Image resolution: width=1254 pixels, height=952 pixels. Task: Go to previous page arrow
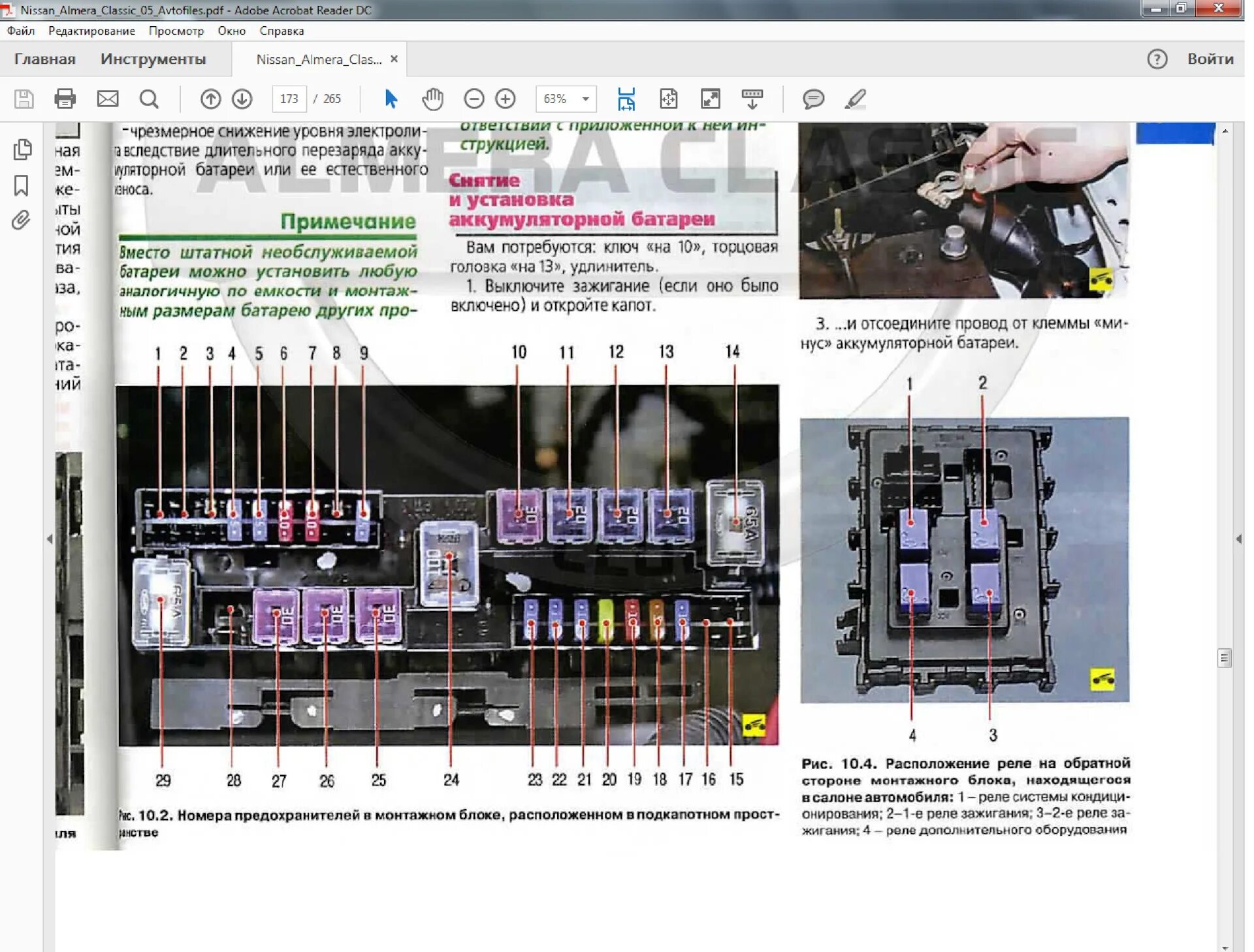point(210,99)
